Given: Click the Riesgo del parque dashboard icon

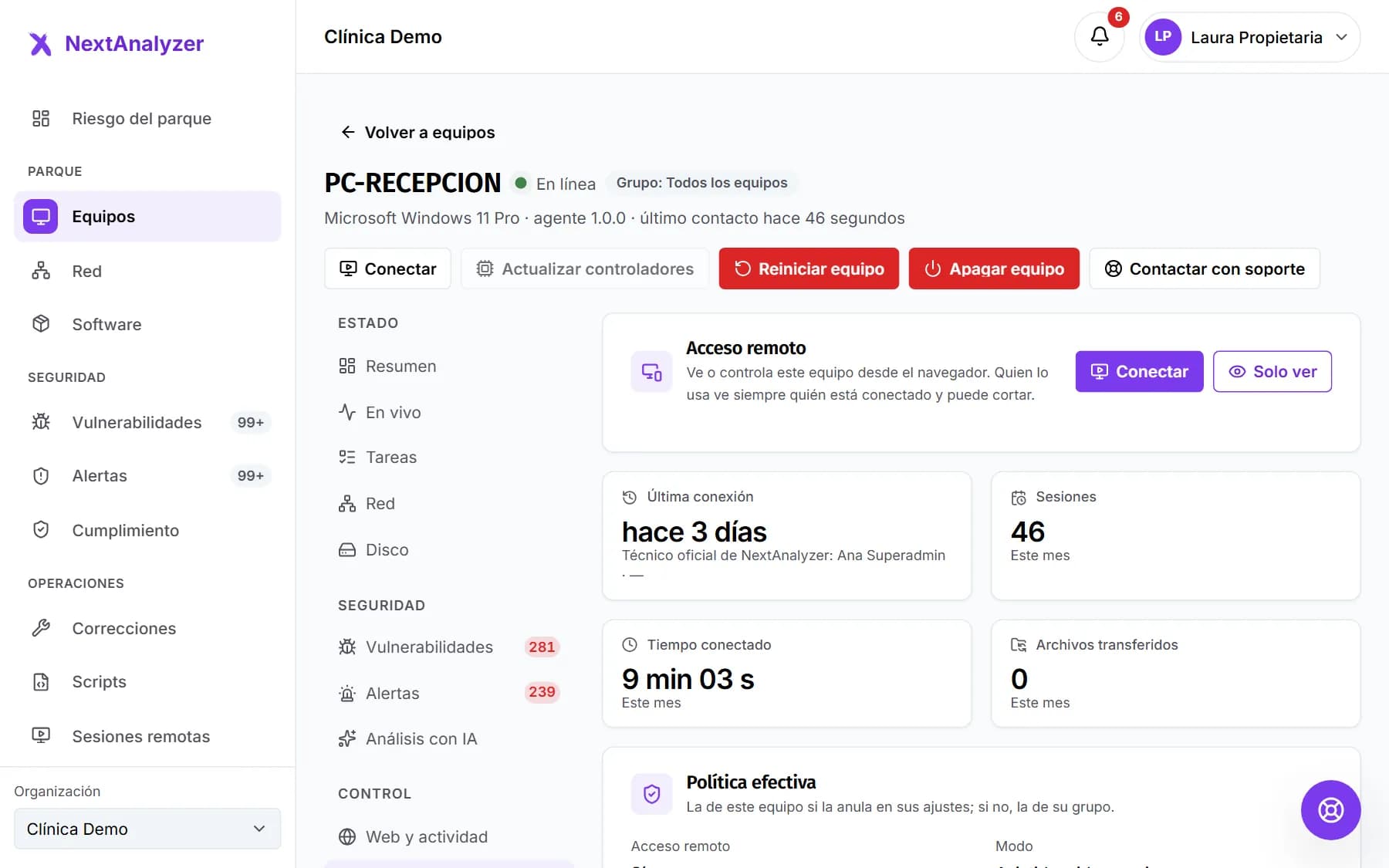Looking at the screenshot, I should coord(41,118).
